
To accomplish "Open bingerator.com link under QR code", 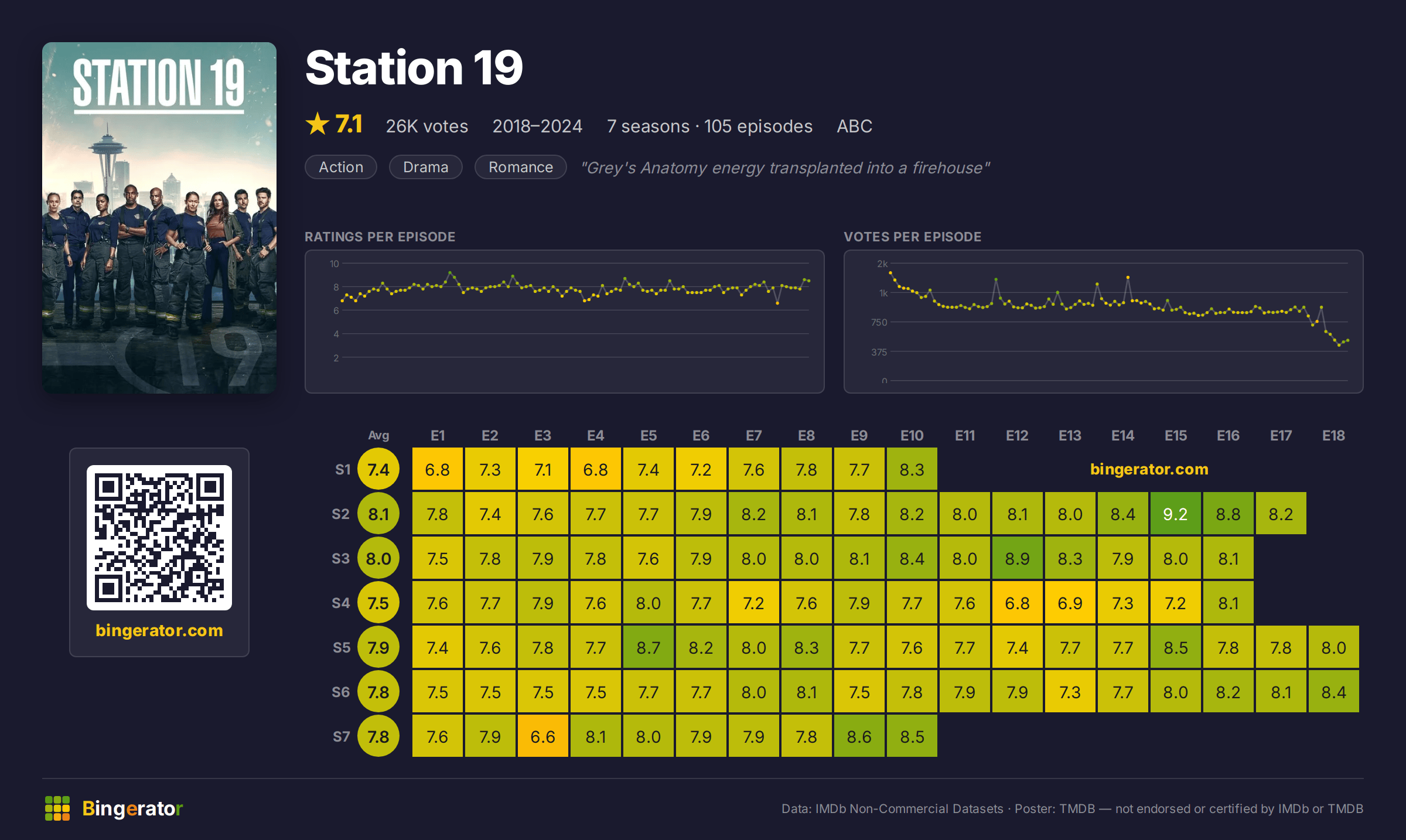I will coord(159,630).
